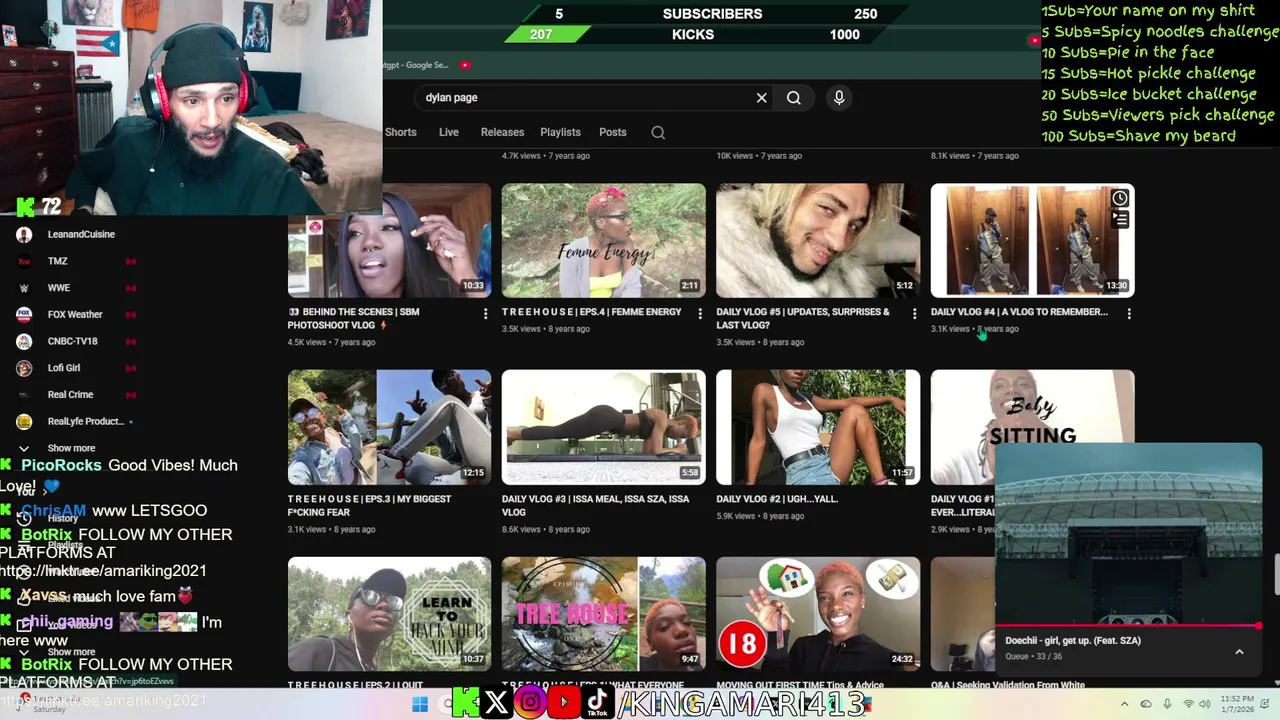Viewport: 1280px width, 720px height.
Task: Click the CNBC-TV18 channel logo
Action: point(24,341)
